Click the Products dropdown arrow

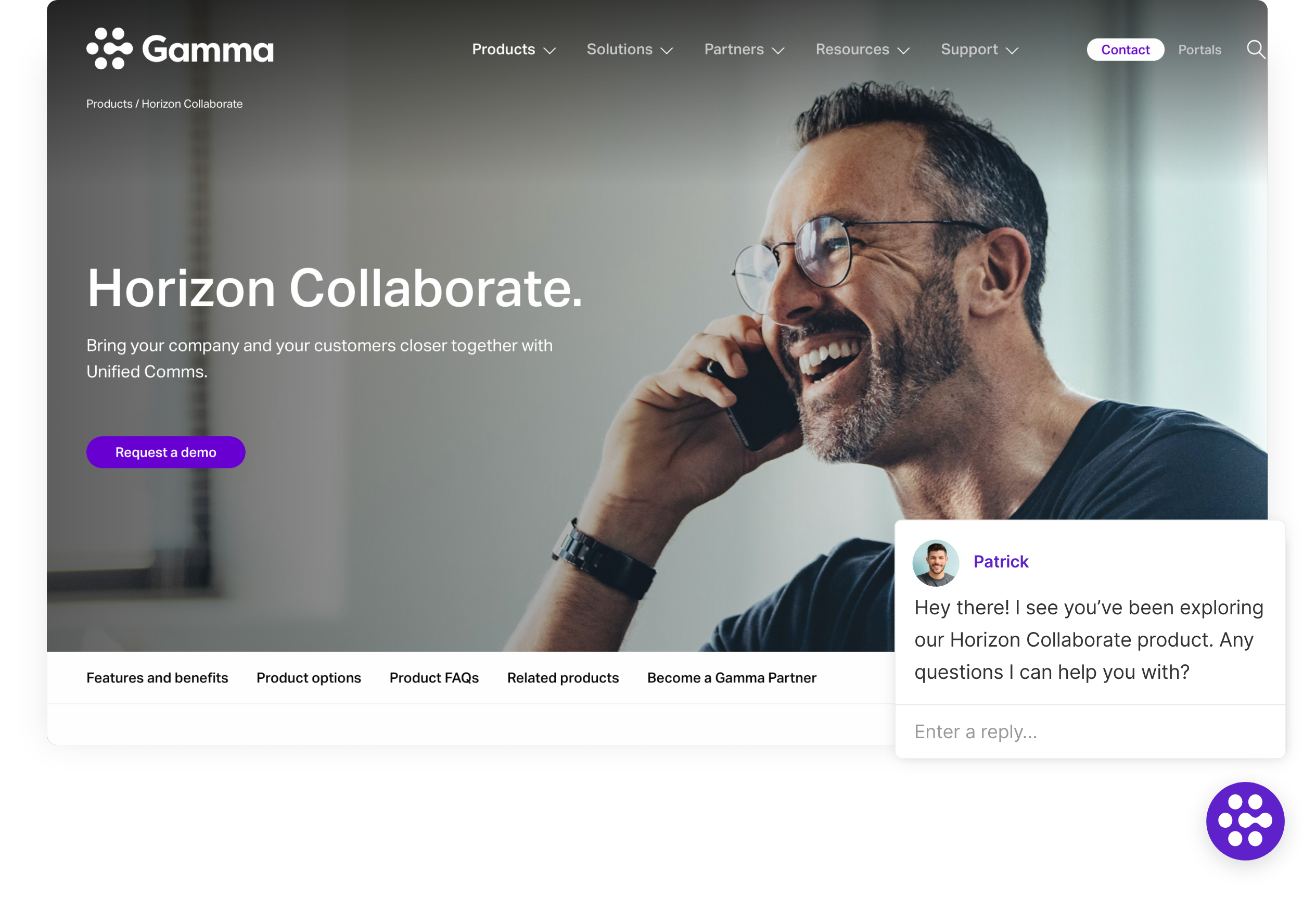(x=550, y=50)
